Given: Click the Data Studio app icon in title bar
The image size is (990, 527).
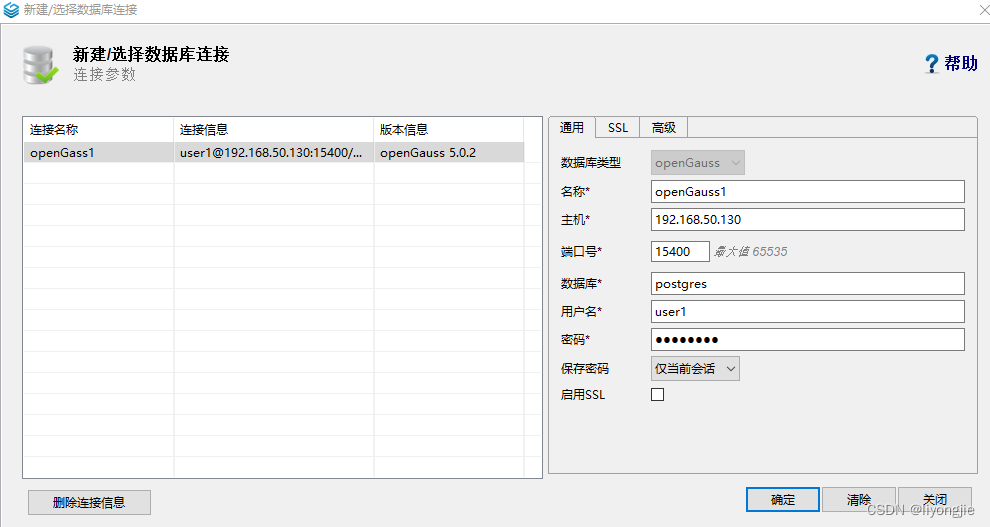Looking at the screenshot, I should [x=11, y=9].
